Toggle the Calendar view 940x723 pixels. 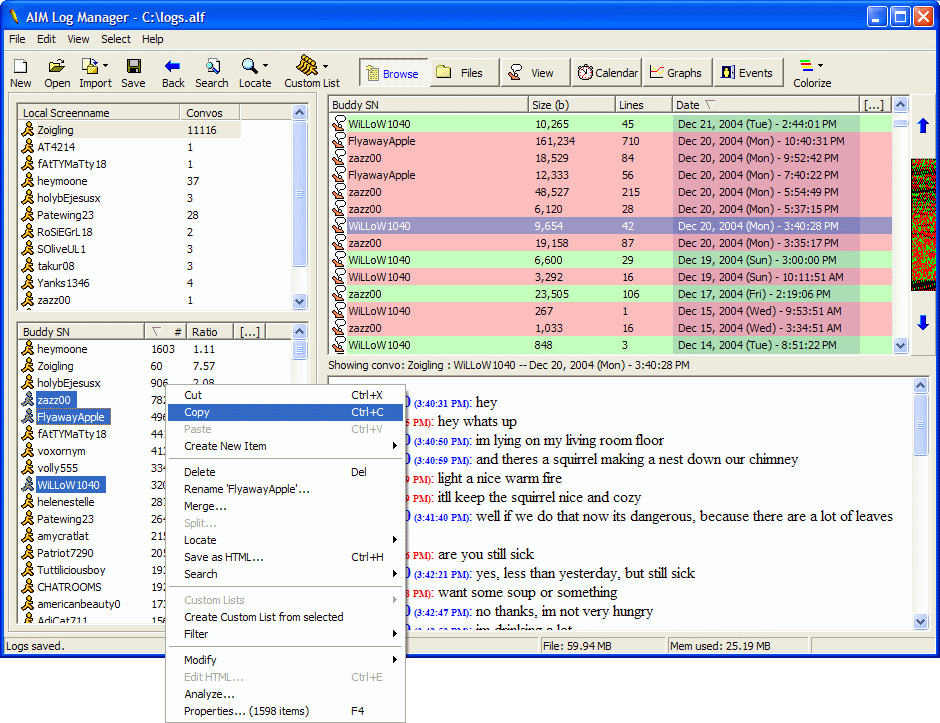(606, 72)
